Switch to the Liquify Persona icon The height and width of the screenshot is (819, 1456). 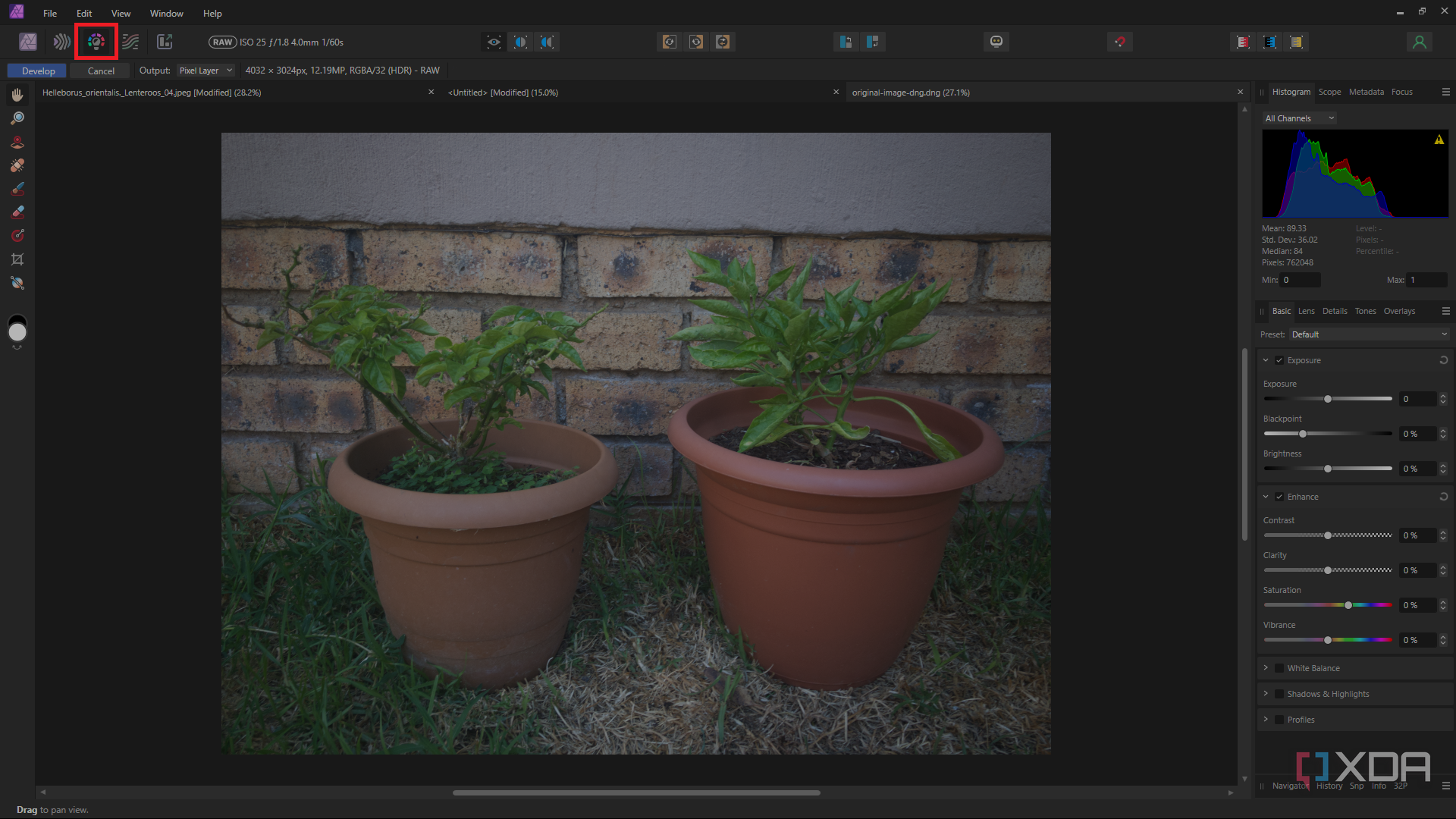tap(61, 42)
